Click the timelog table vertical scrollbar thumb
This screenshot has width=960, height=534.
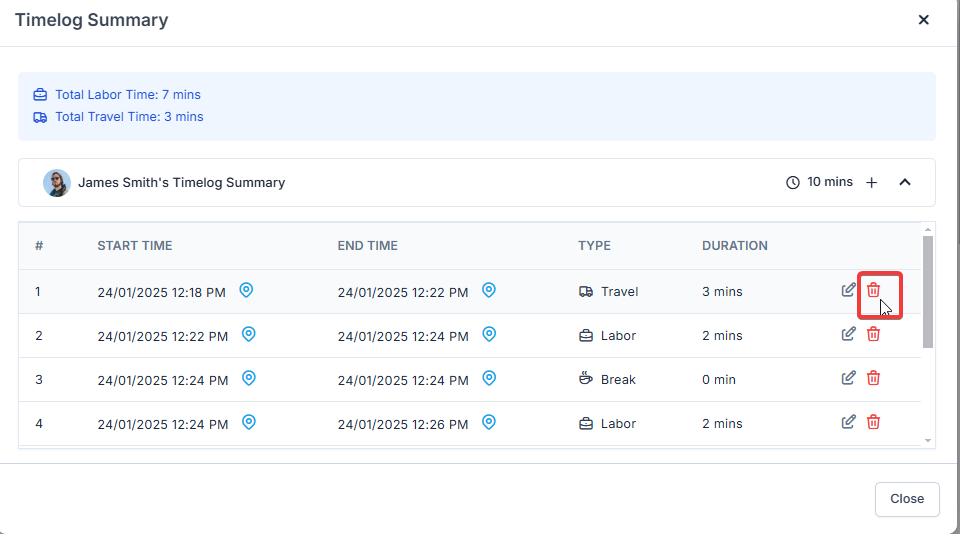(x=928, y=291)
